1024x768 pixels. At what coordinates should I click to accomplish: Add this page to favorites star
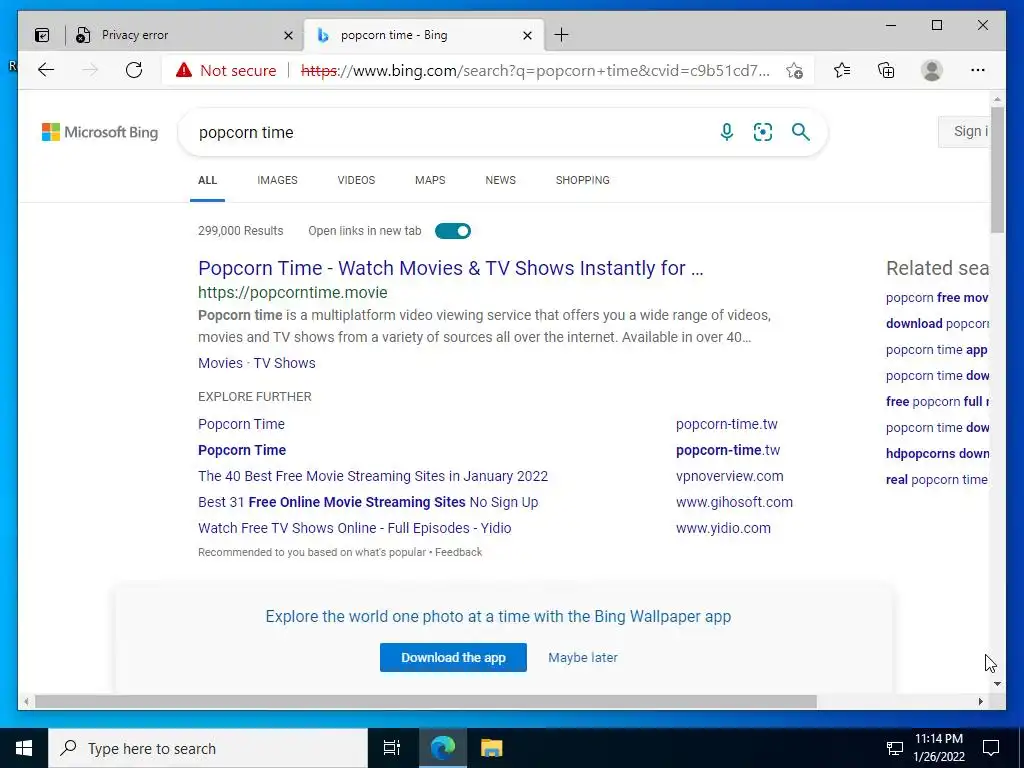tap(794, 71)
